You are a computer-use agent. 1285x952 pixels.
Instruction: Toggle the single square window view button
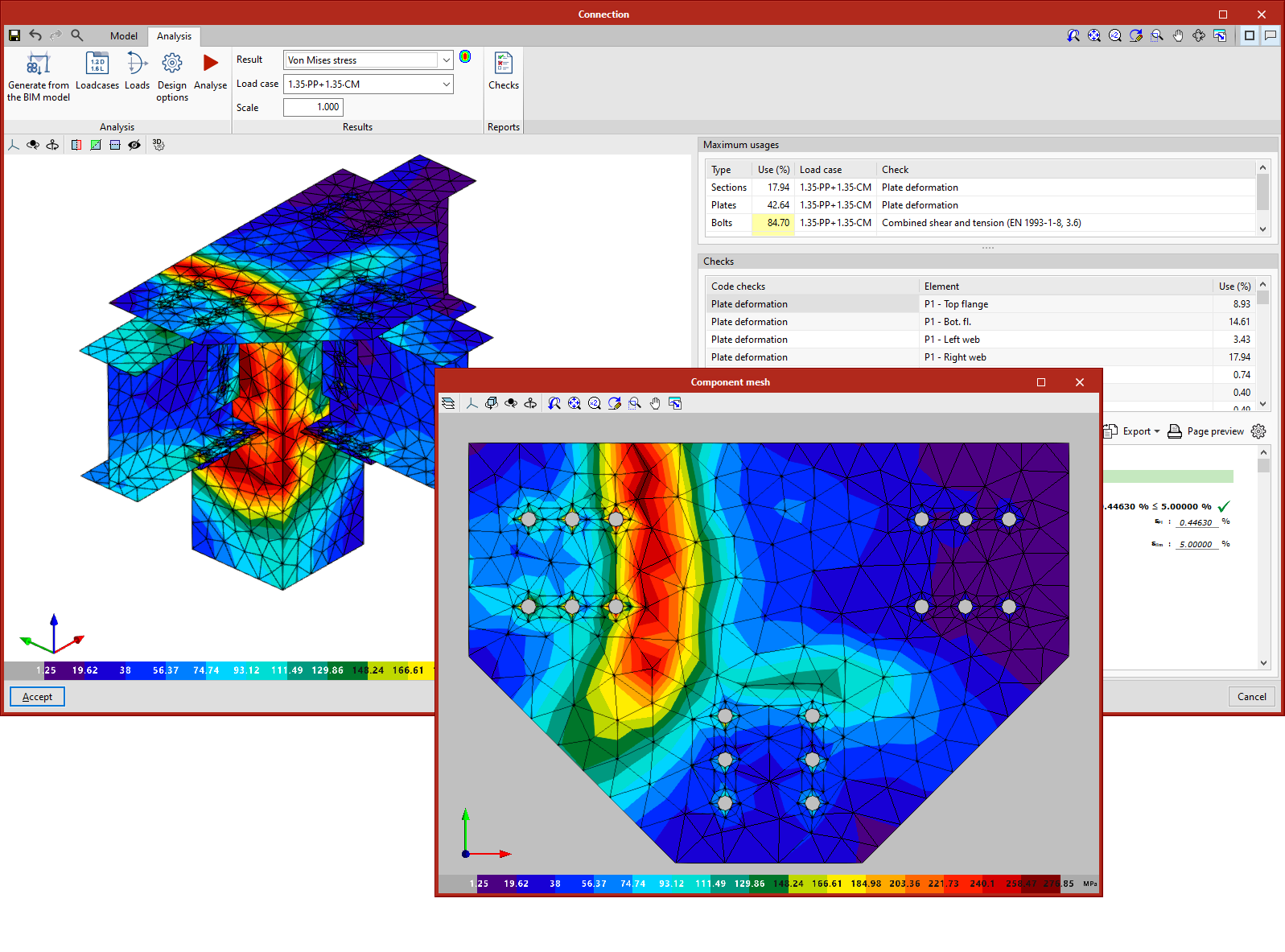coord(1250,35)
